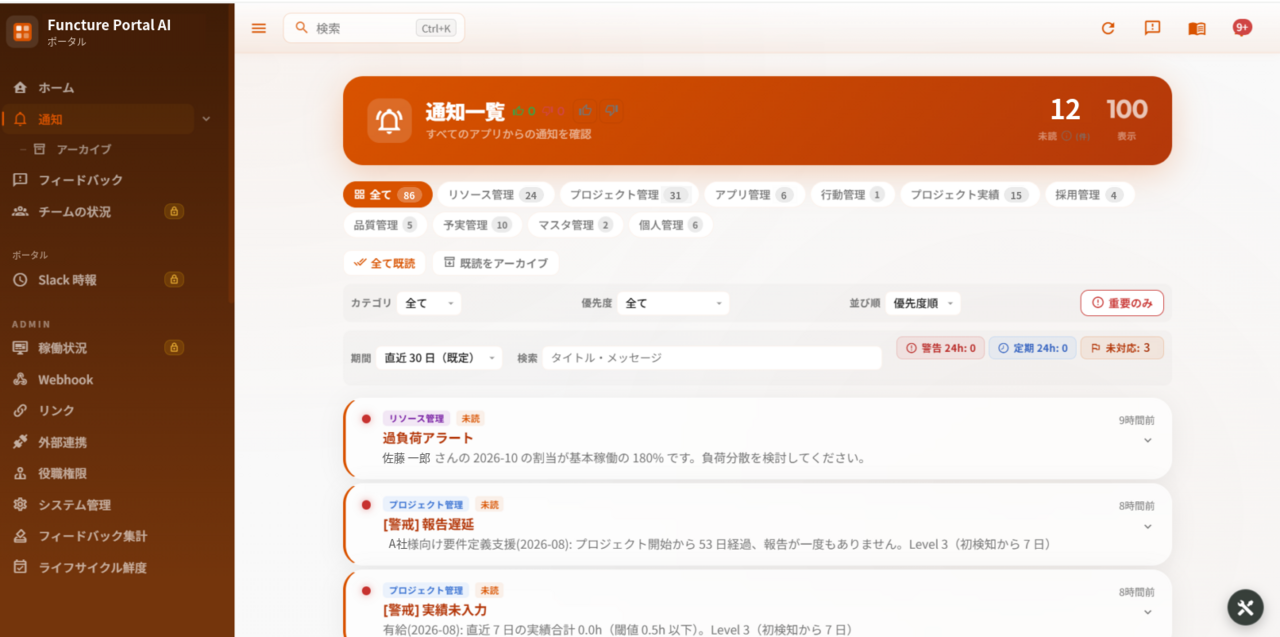Viewport: 1280px width, 637px height.
Task: Click the 既読をアーカイブ button
Action: click(x=496, y=263)
